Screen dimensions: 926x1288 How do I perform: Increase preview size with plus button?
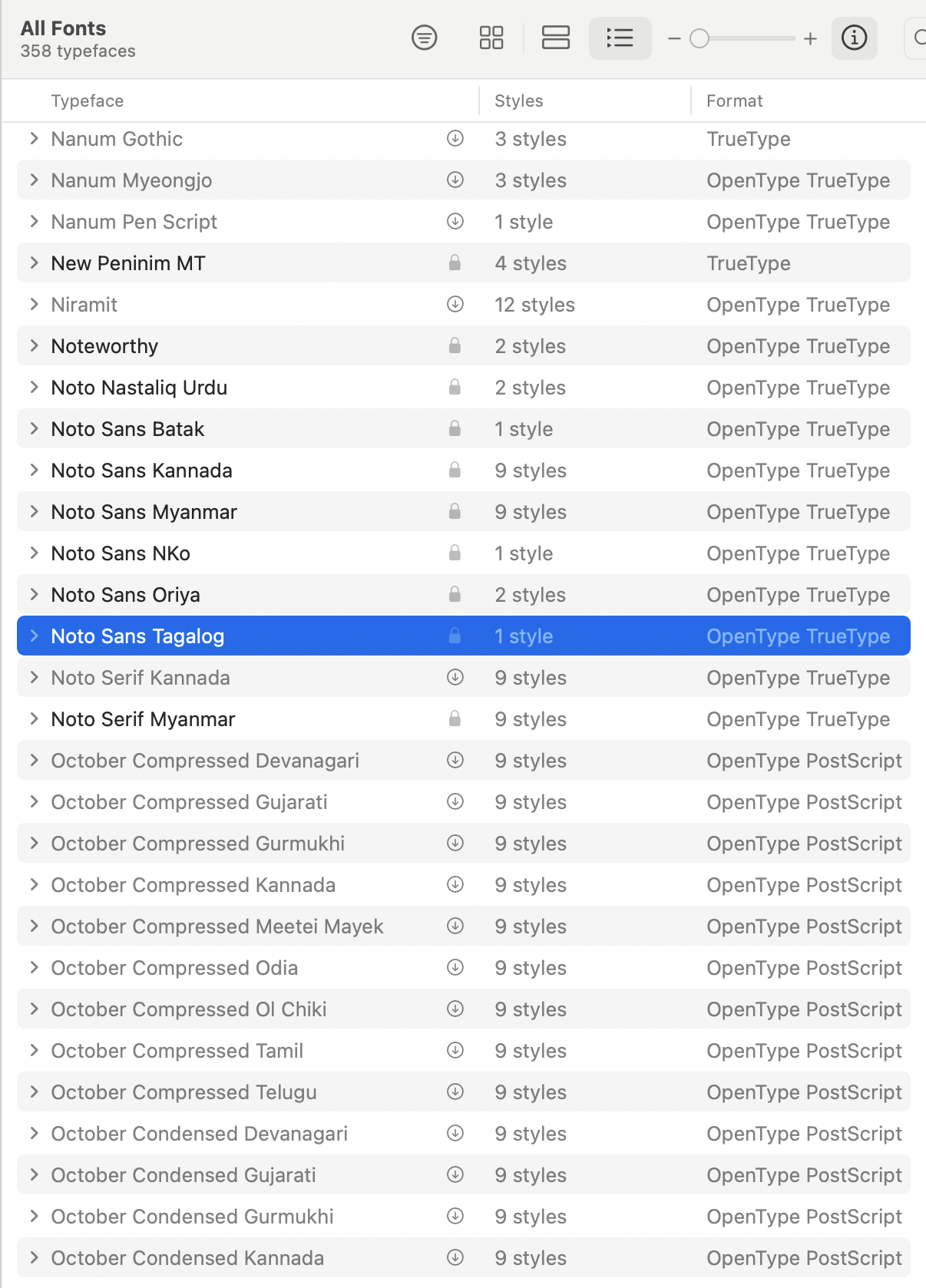tap(810, 38)
